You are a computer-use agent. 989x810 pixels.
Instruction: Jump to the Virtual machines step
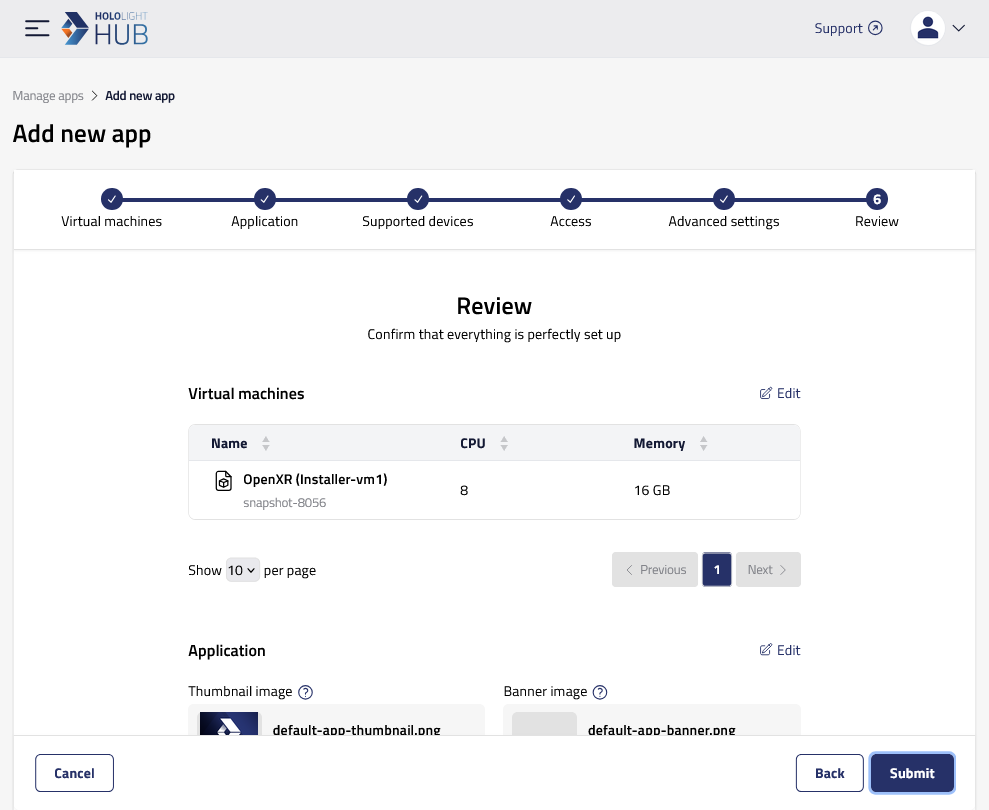pyautogui.click(x=112, y=199)
